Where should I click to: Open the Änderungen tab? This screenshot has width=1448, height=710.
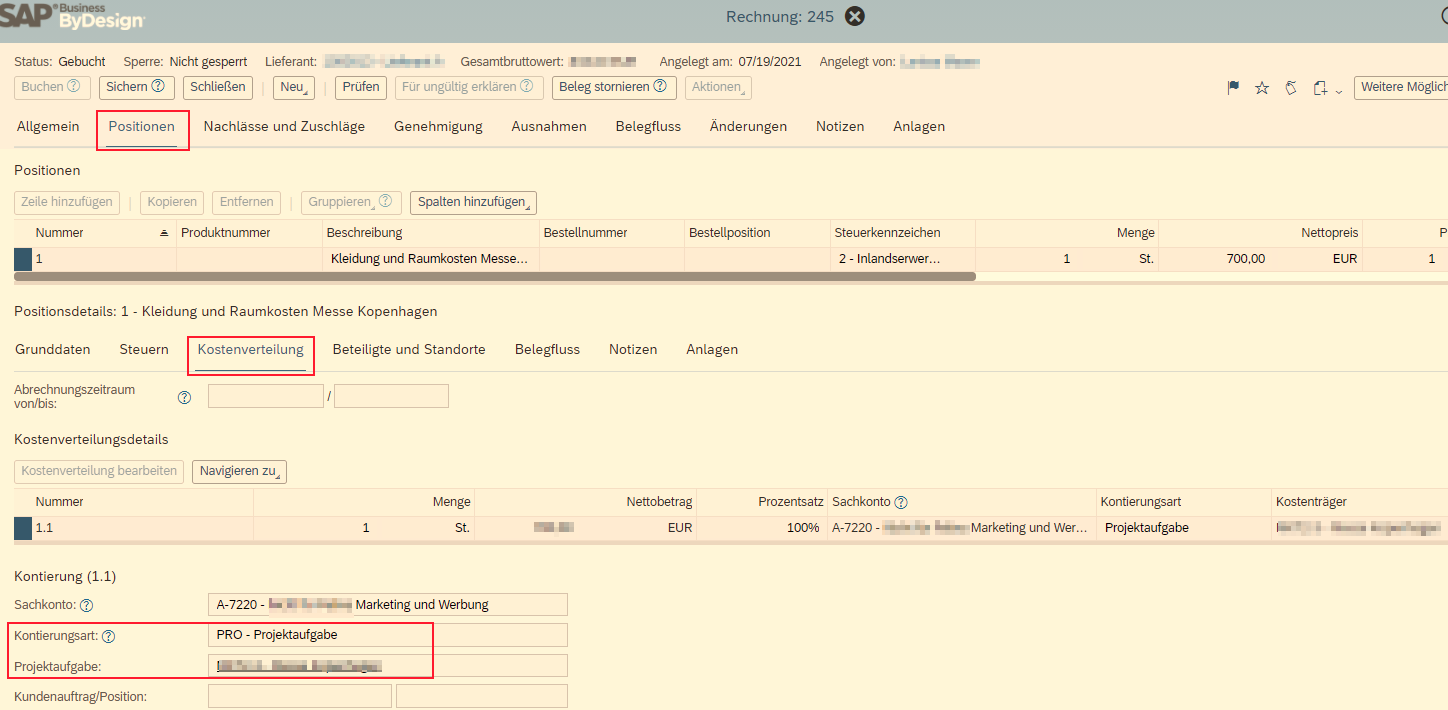pyautogui.click(x=748, y=126)
